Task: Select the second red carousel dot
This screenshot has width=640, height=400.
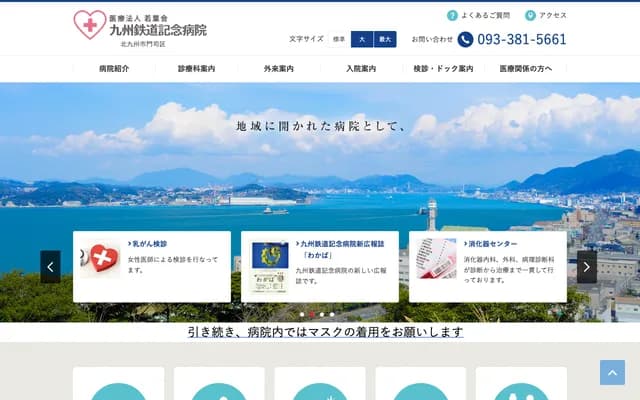Action: [x=312, y=314]
